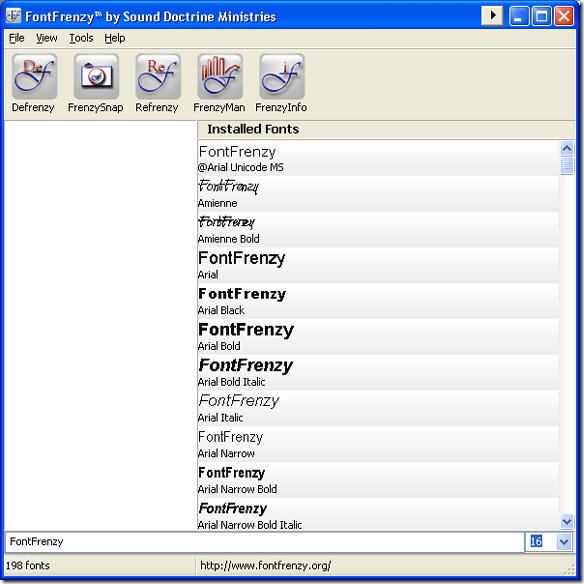Select the Arial font entry
Viewport: 584px width, 584px height.
pos(378,266)
